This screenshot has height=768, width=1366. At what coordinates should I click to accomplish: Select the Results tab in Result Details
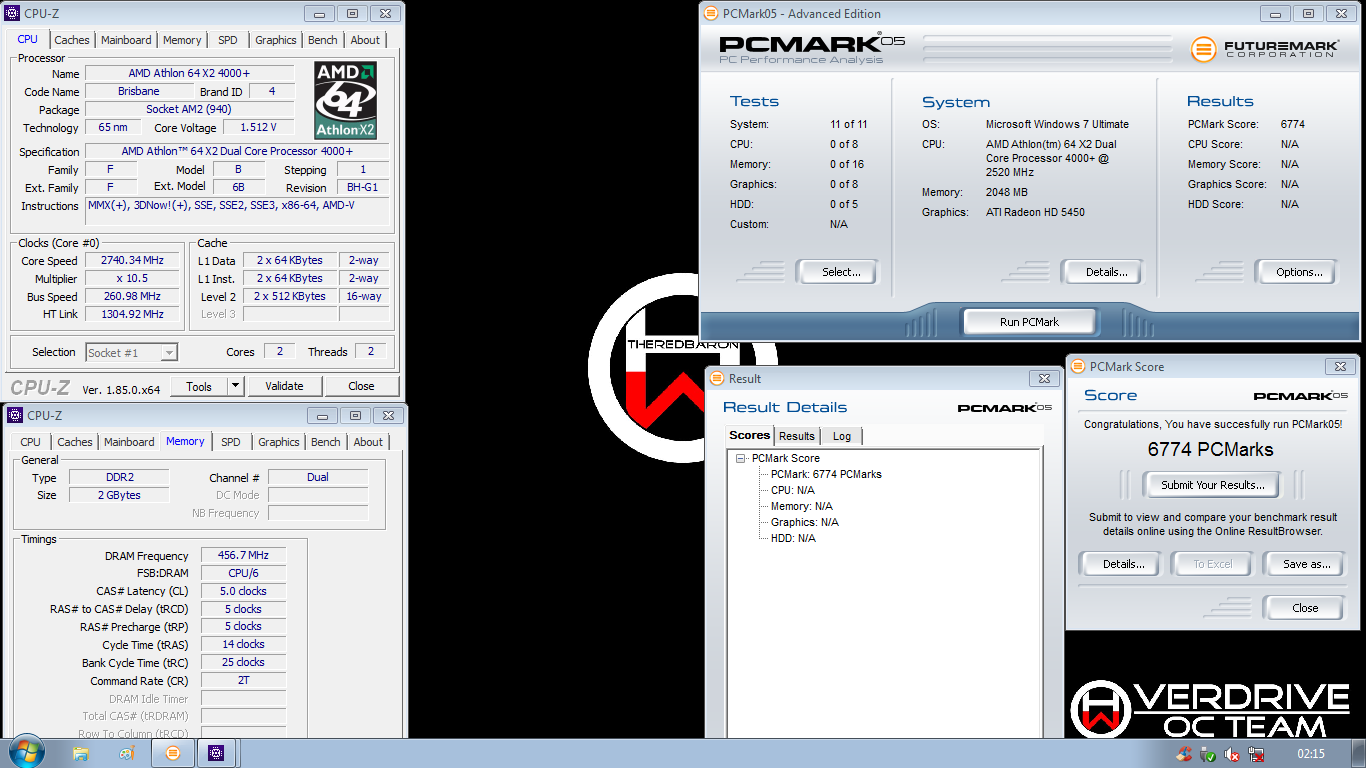click(797, 436)
